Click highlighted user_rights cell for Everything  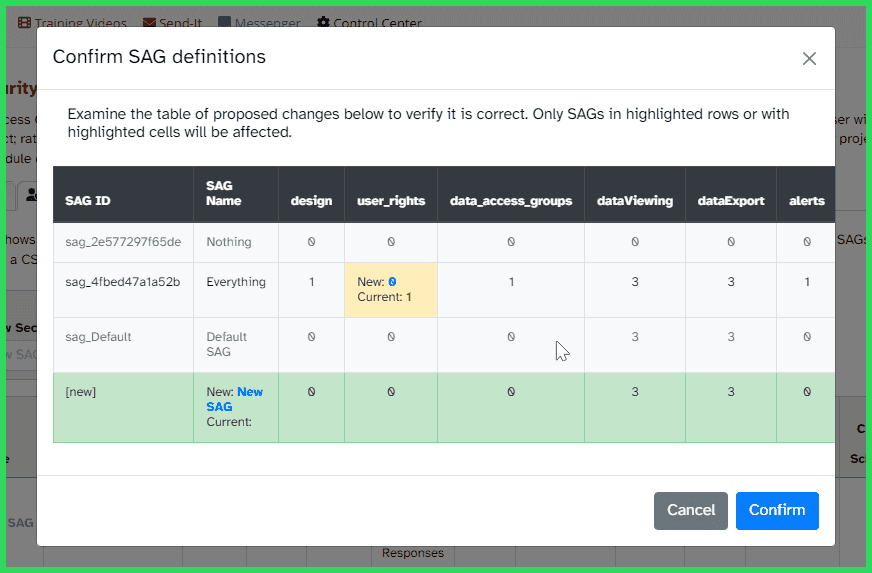[391, 290]
